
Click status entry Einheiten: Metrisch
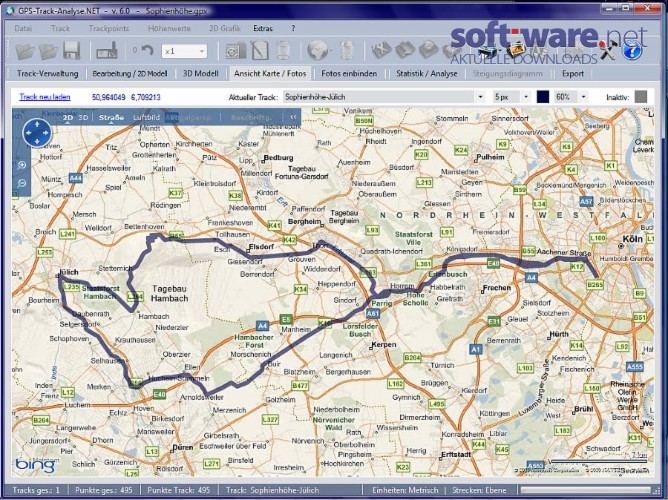405,490
